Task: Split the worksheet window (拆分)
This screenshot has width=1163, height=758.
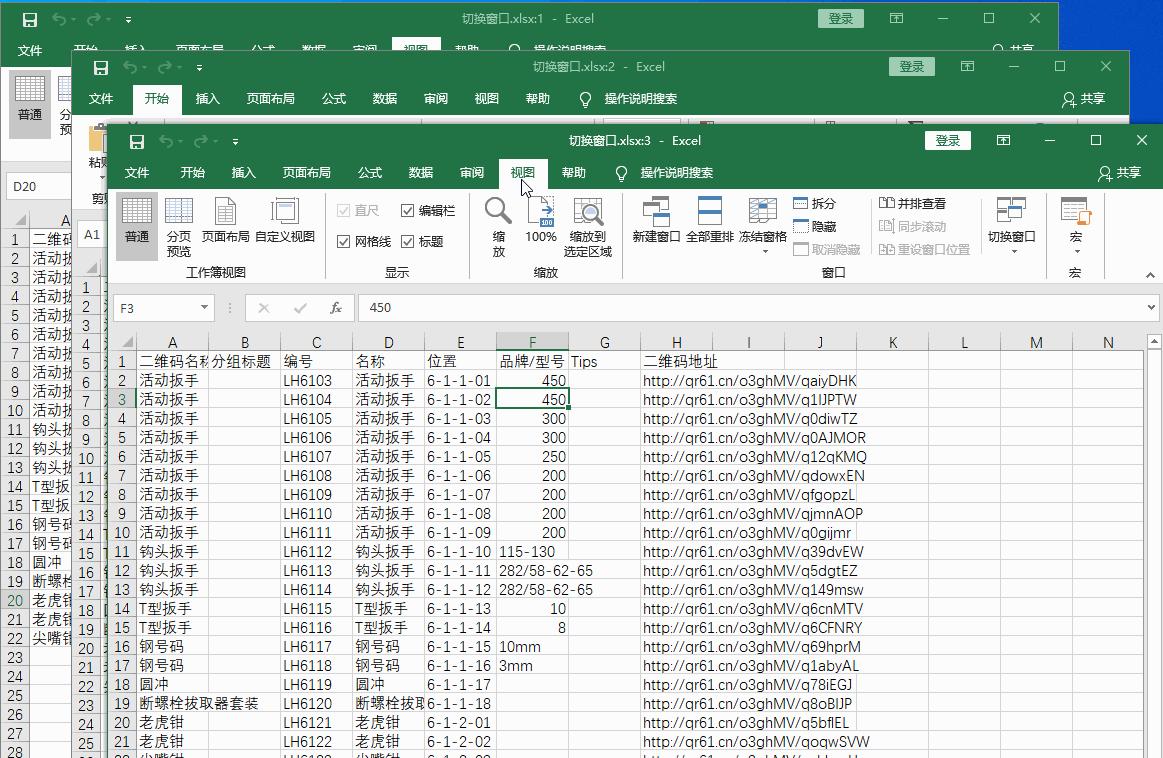Action: 812,204
